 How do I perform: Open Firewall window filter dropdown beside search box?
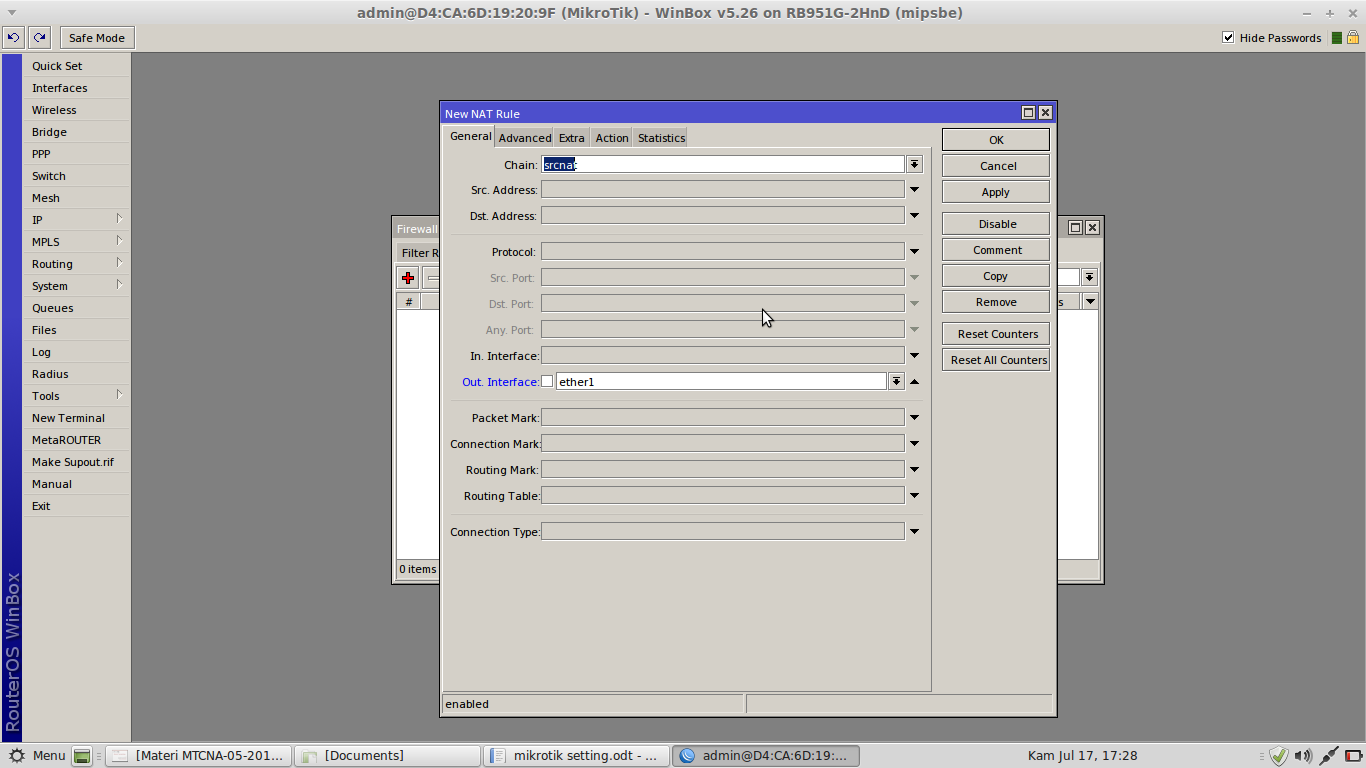(x=1090, y=277)
